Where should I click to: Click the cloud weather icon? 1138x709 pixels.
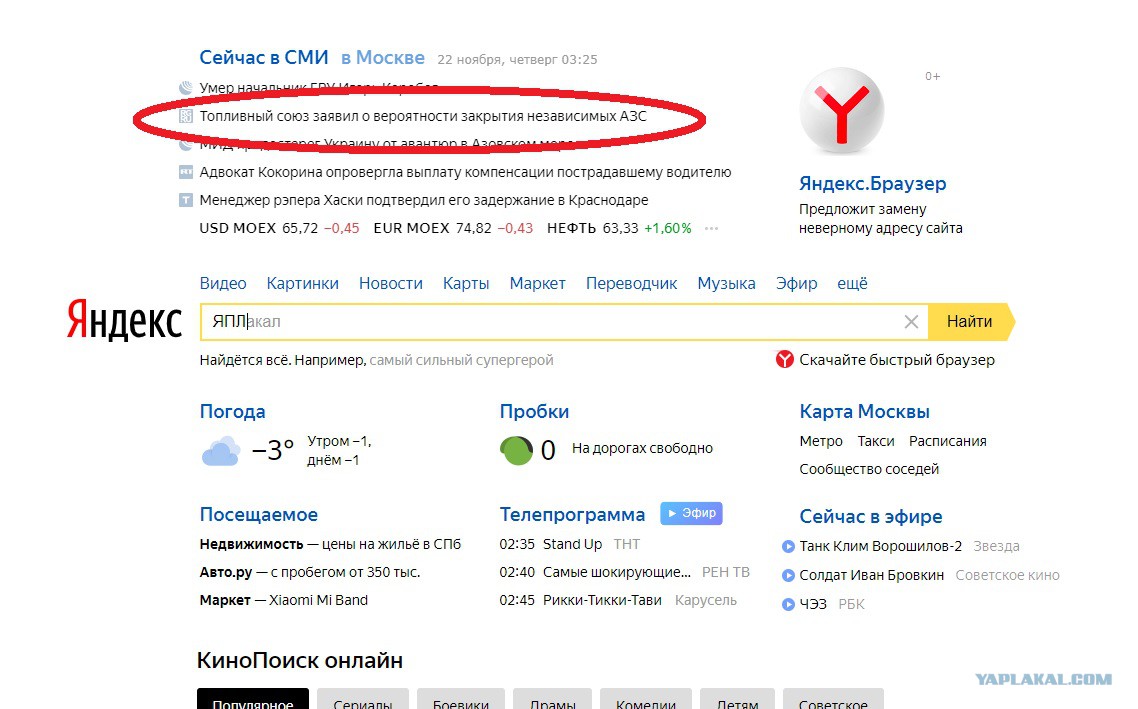coord(221,451)
